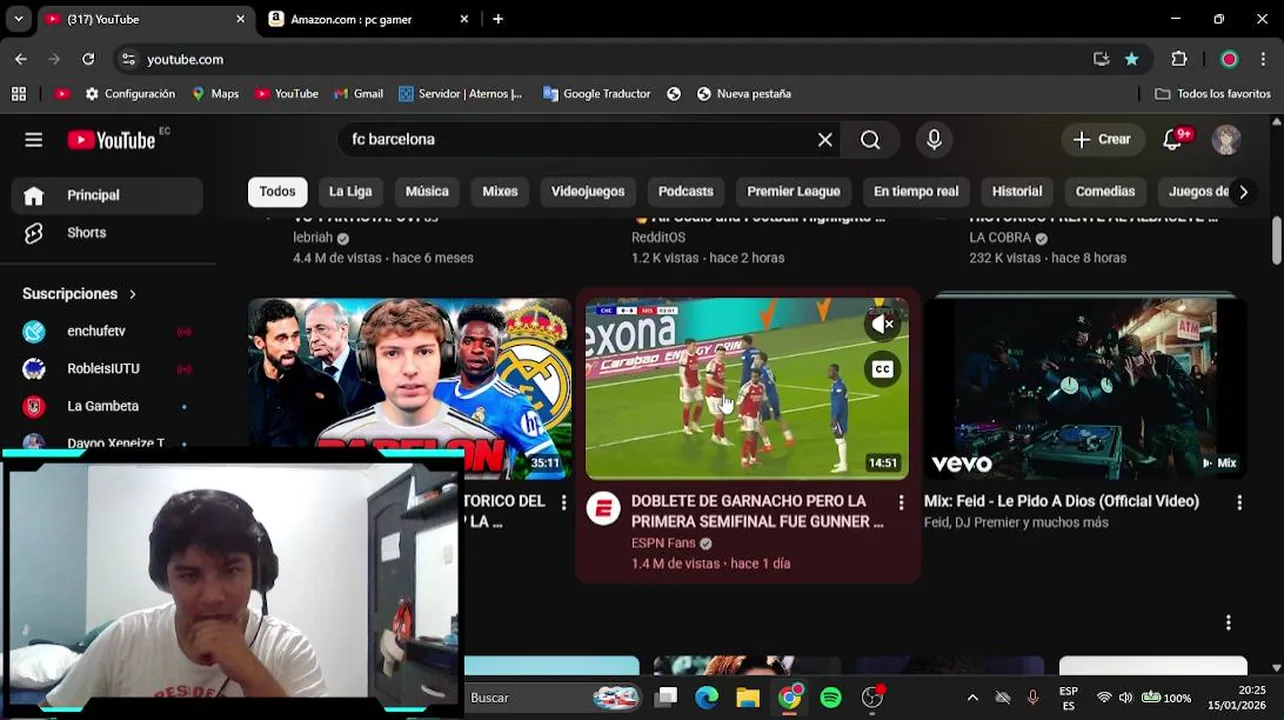Open the account avatar menu
1284x720 pixels.
[1226, 140]
